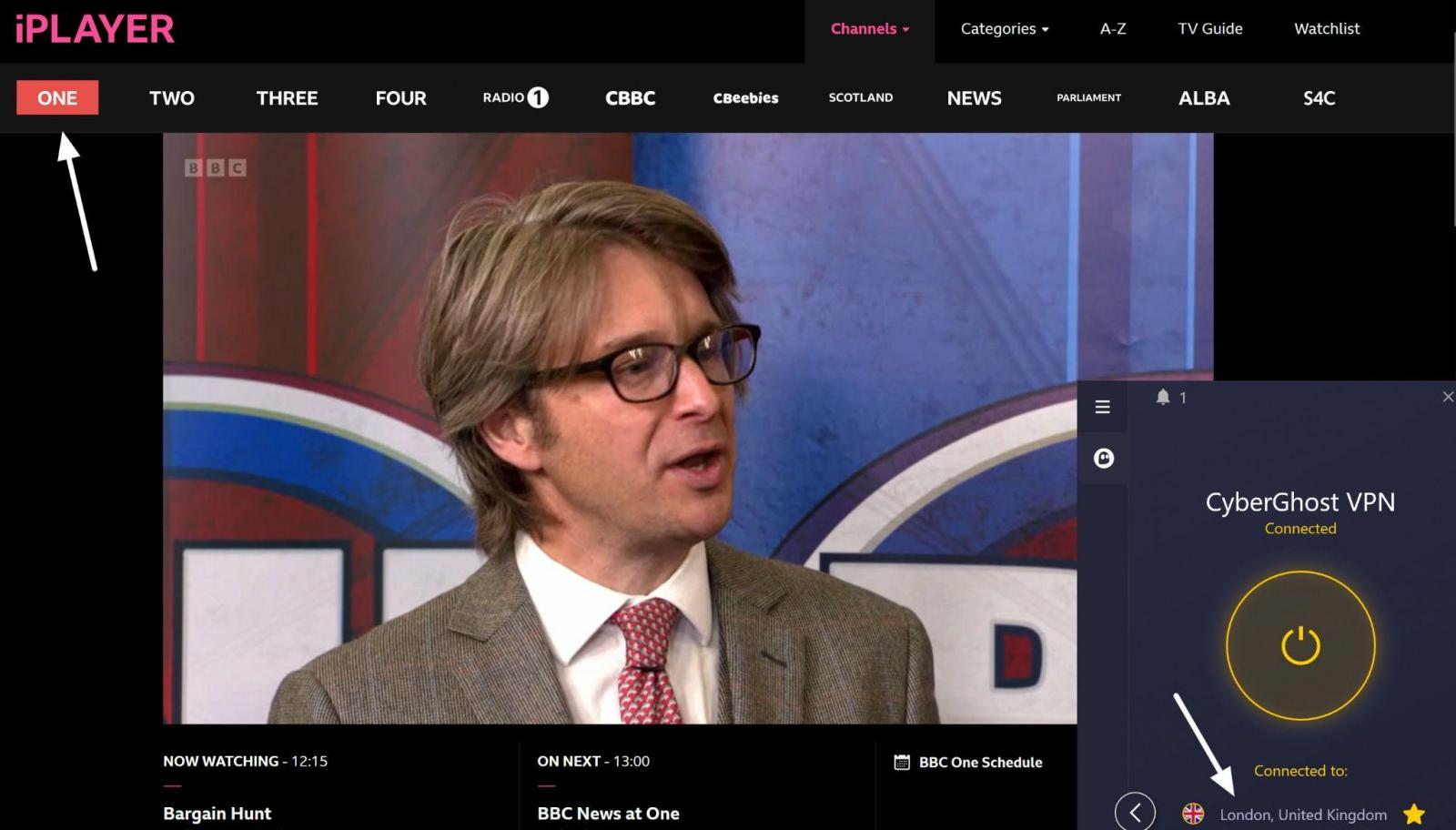This screenshot has height=830, width=1456.
Task: Open the Bargain Hunt programme link
Action: tap(217, 814)
